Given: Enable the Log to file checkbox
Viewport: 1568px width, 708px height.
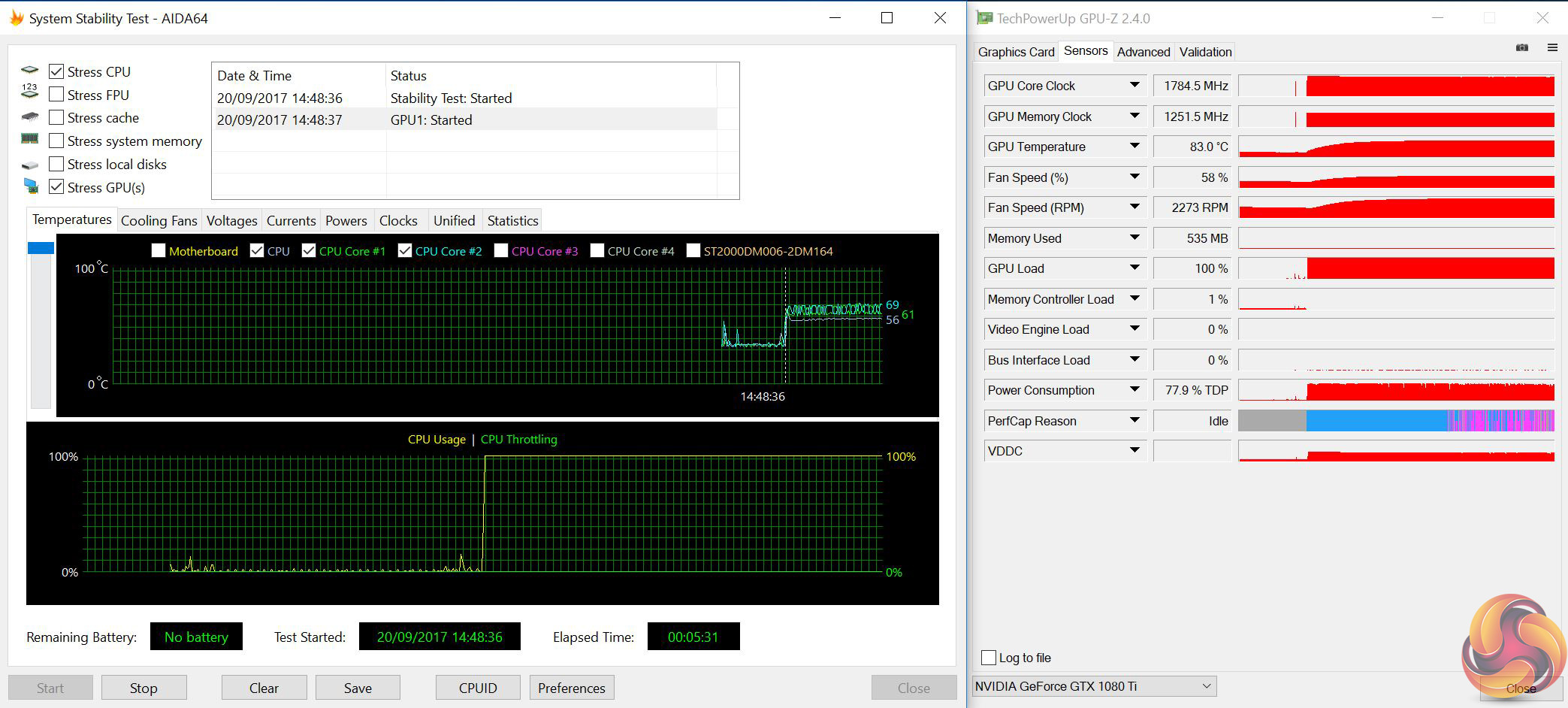Looking at the screenshot, I should [x=989, y=658].
